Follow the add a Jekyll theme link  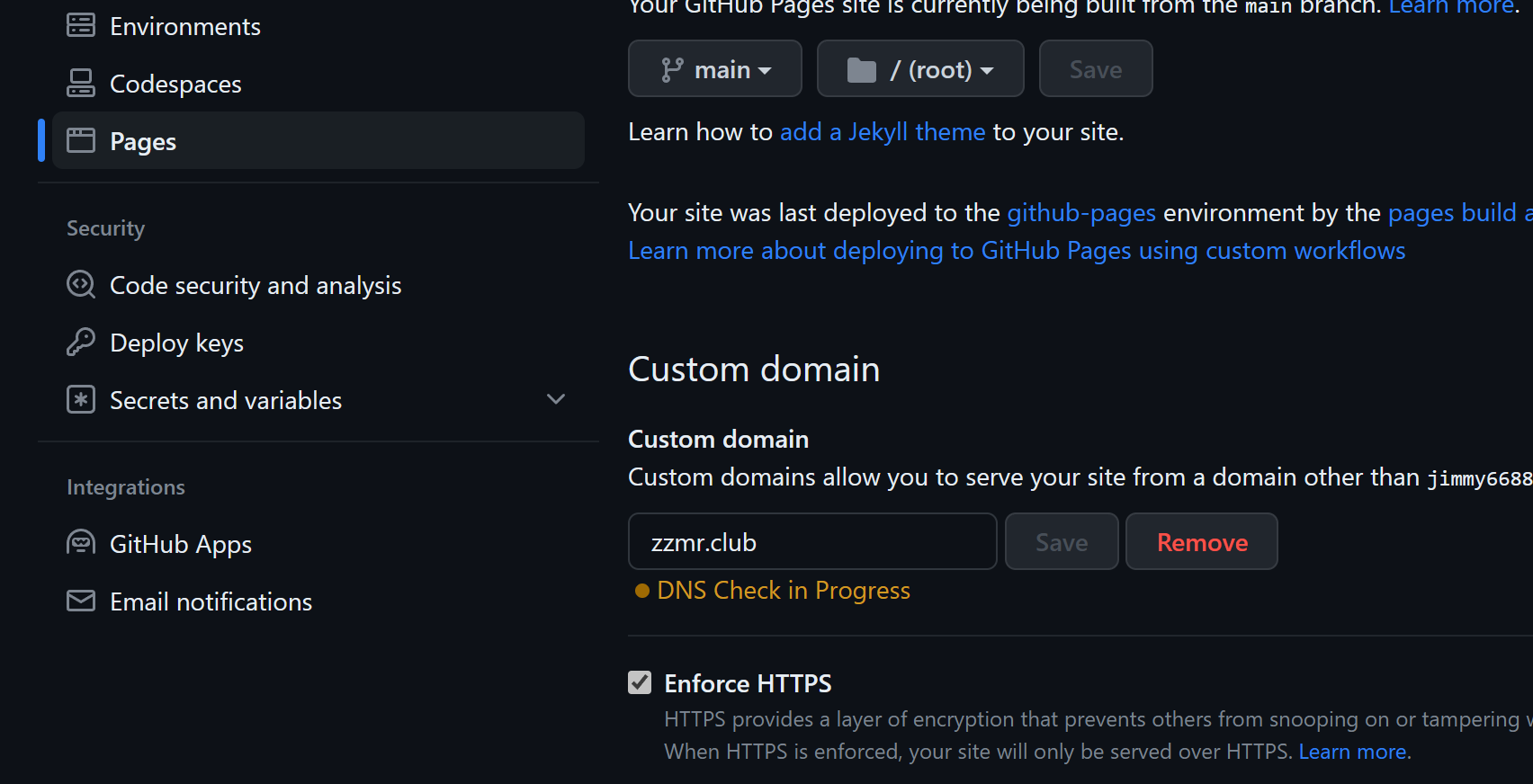click(x=882, y=132)
